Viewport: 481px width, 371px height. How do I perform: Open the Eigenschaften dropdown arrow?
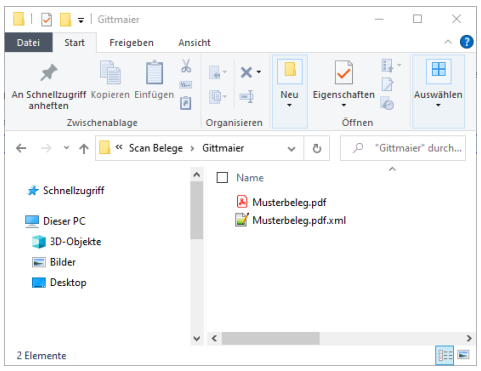[x=344, y=105]
